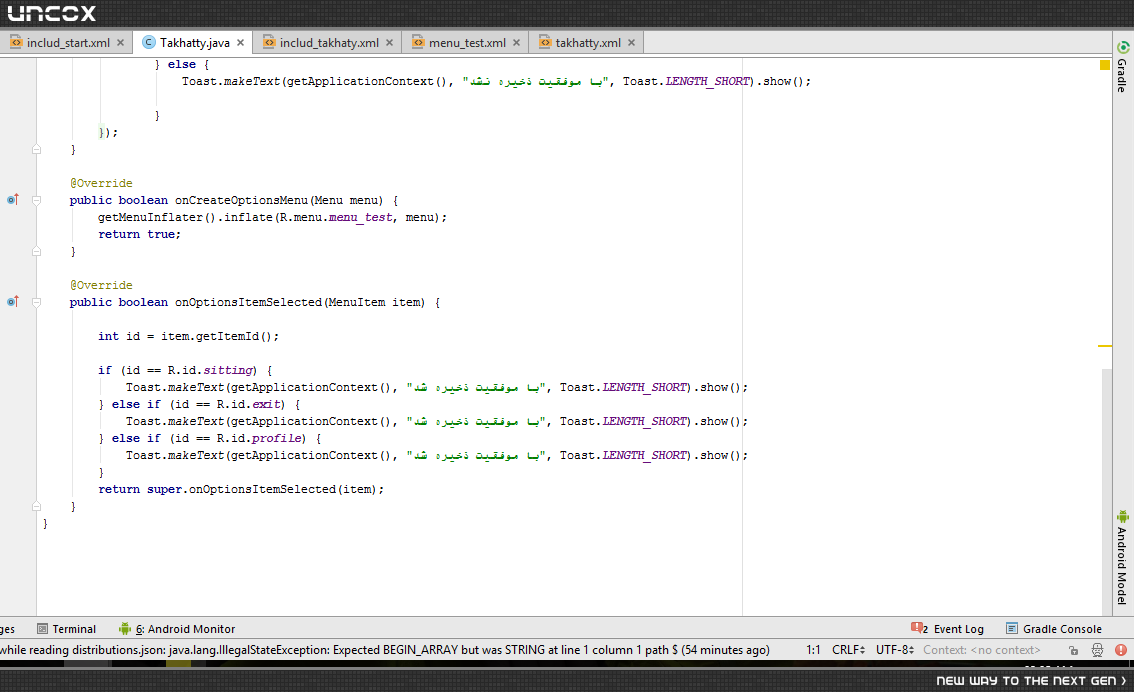1134x692 pixels.
Task: Click the int id = item.getItemId() line
Action: point(188,336)
